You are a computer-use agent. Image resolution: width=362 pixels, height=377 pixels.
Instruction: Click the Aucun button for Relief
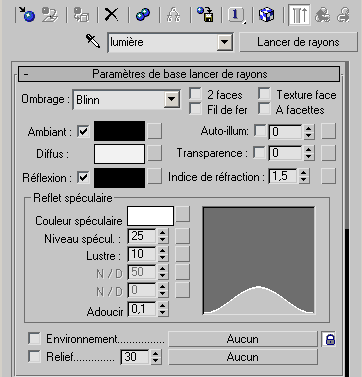point(243,357)
